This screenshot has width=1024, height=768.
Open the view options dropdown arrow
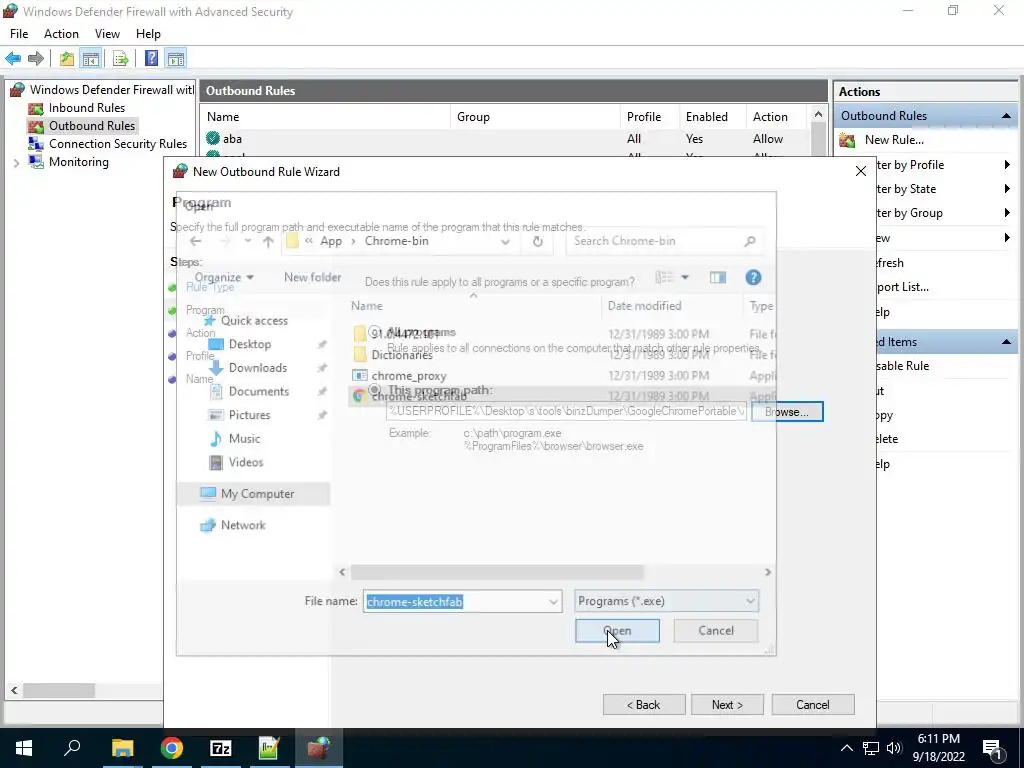tap(685, 278)
